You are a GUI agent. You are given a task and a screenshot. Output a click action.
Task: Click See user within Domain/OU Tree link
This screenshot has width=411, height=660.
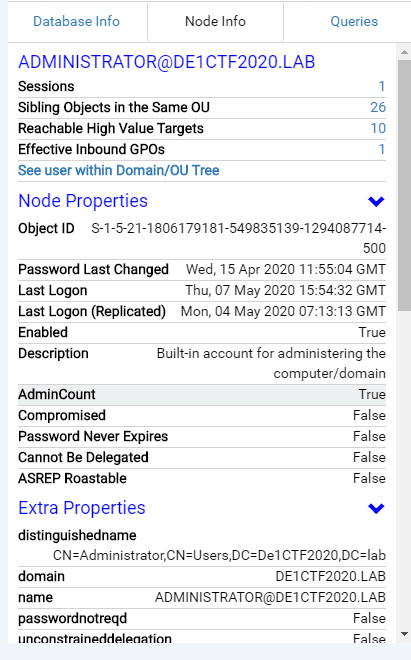[118, 170]
